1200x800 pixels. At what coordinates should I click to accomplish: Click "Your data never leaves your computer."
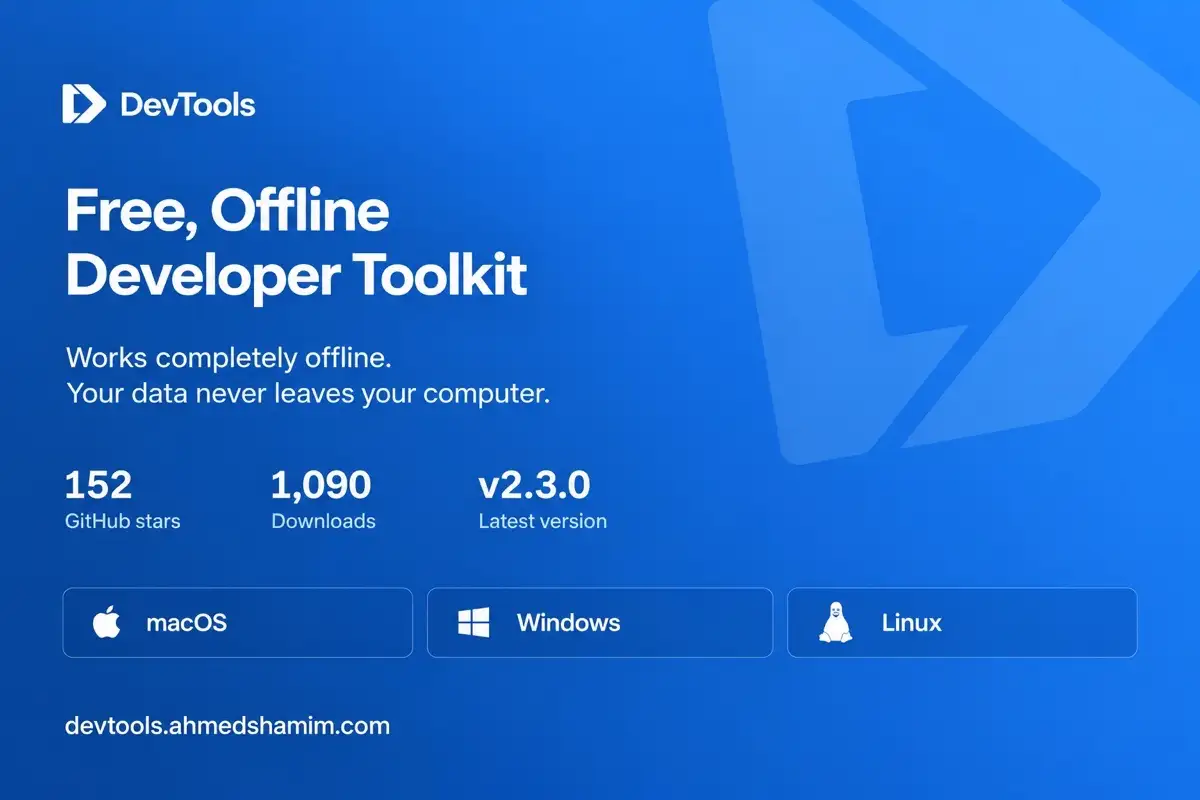[308, 393]
